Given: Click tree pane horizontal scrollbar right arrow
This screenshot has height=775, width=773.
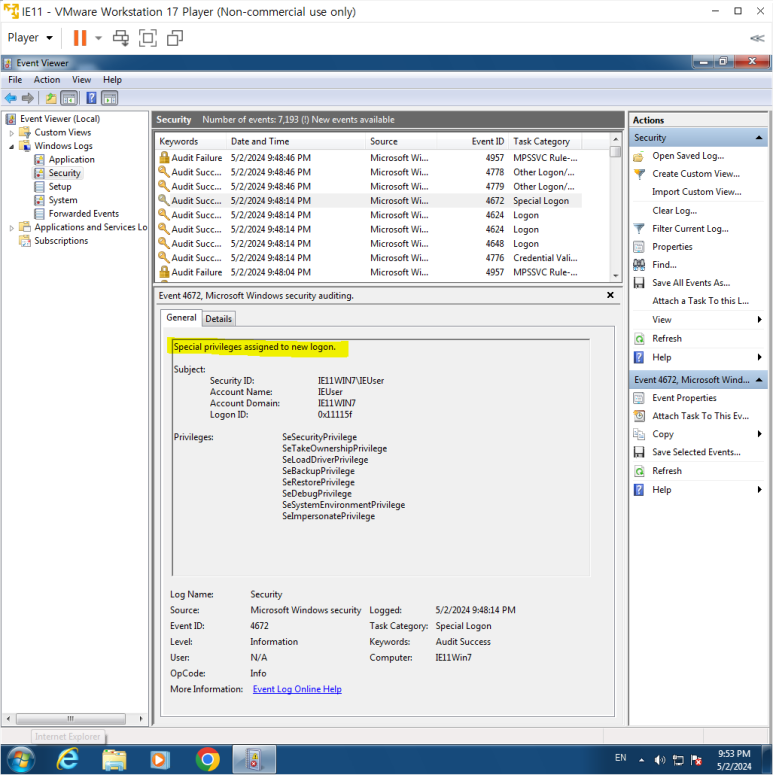Looking at the screenshot, I should [141, 719].
